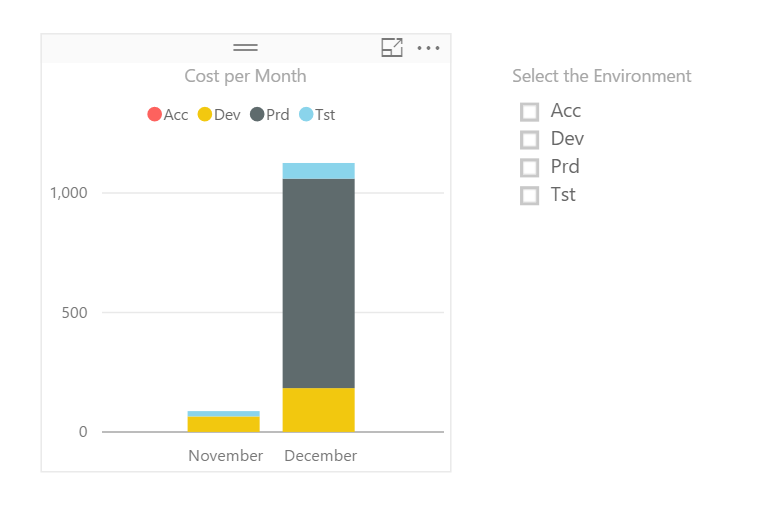778x508 pixels.
Task: Click the Select the Environment slicer header
Action: click(601, 76)
